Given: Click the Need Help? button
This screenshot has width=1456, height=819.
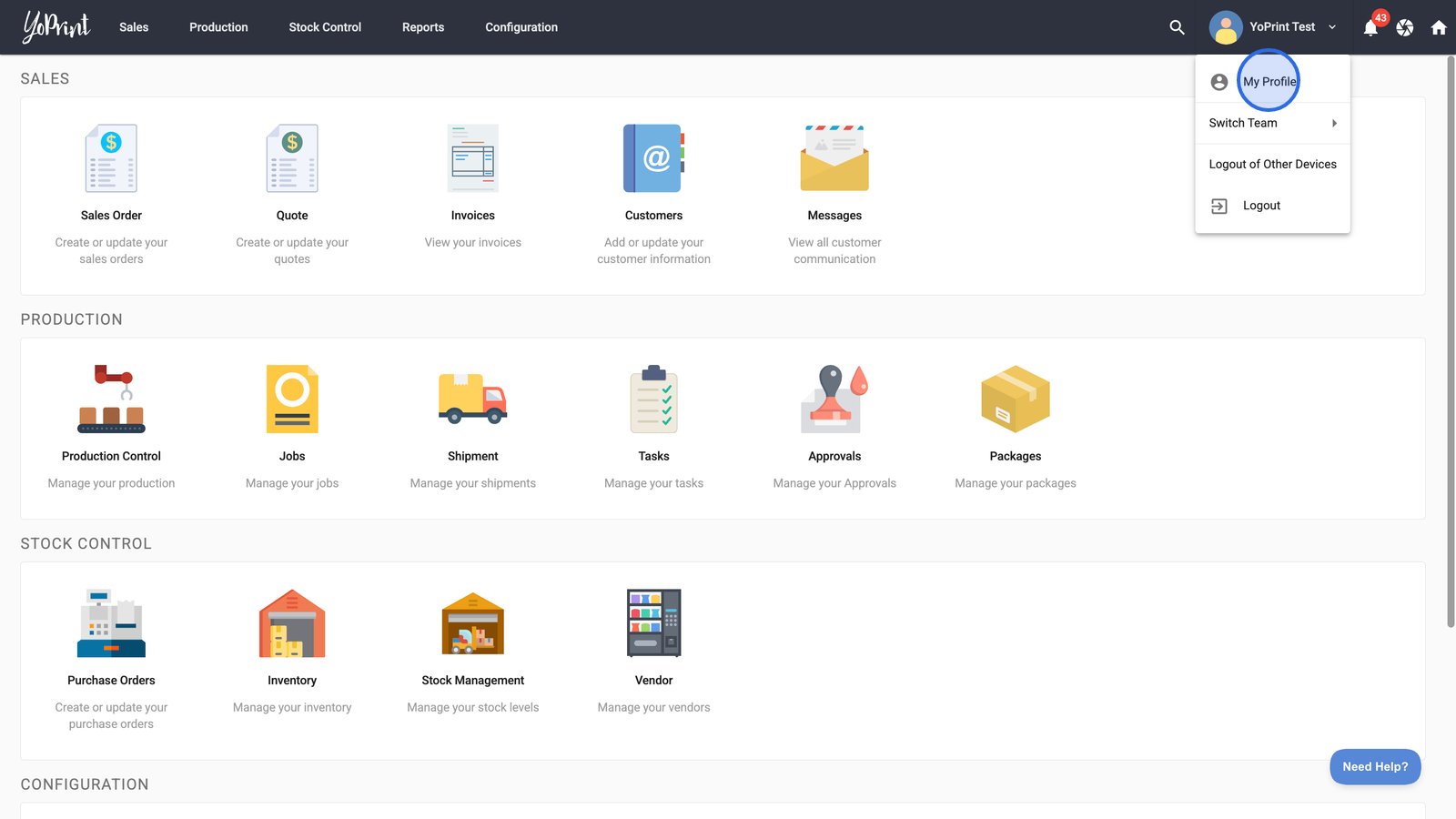Looking at the screenshot, I should click(x=1374, y=766).
